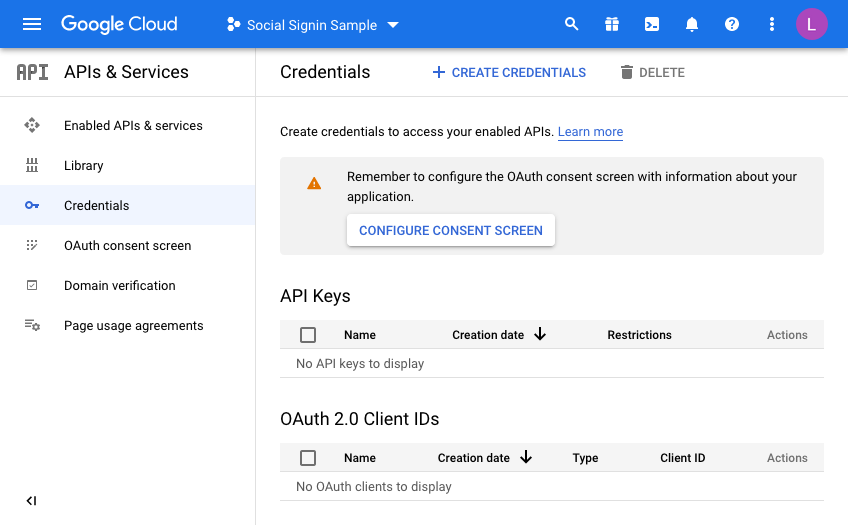The width and height of the screenshot is (848, 525).
Task: Go to Enabled APIs & services
Action: (x=133, y=126)
